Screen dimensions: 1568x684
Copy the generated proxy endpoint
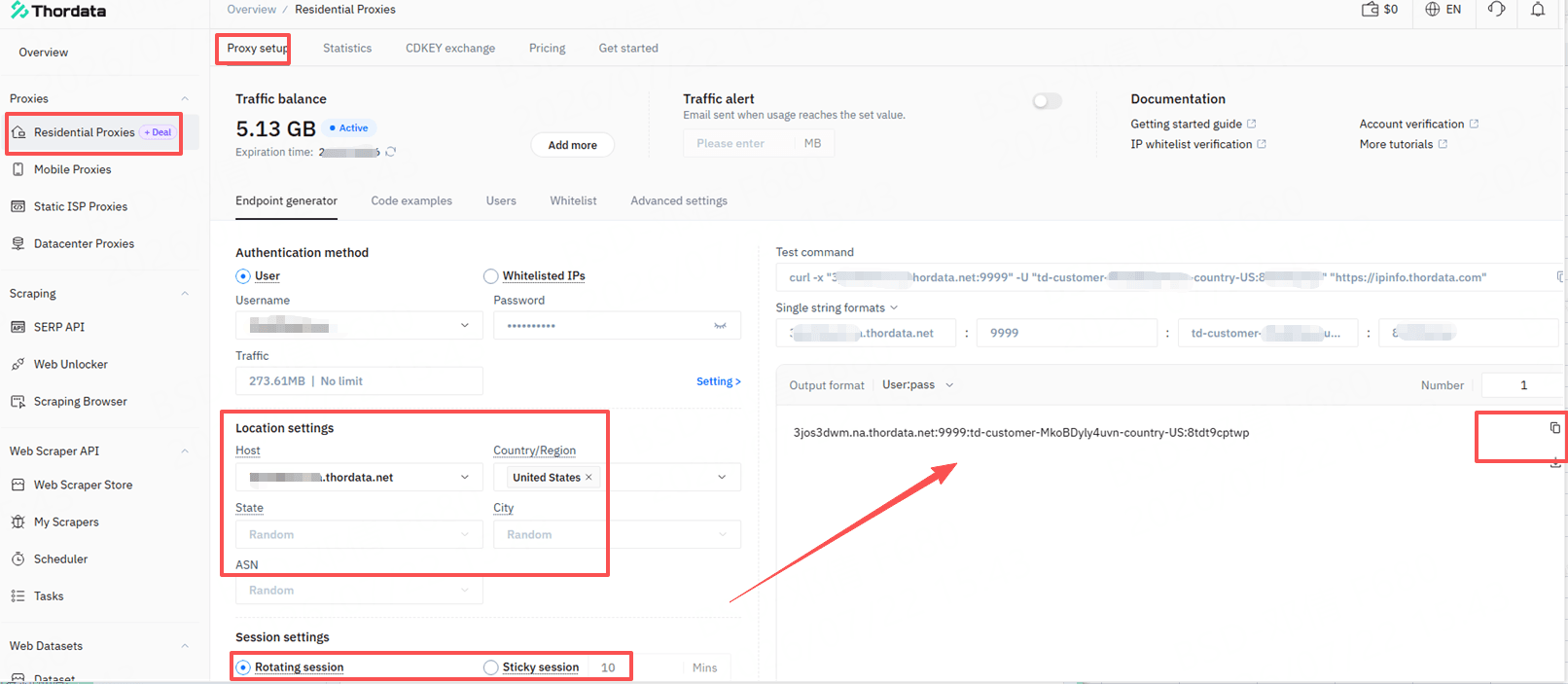point(1555,428)
